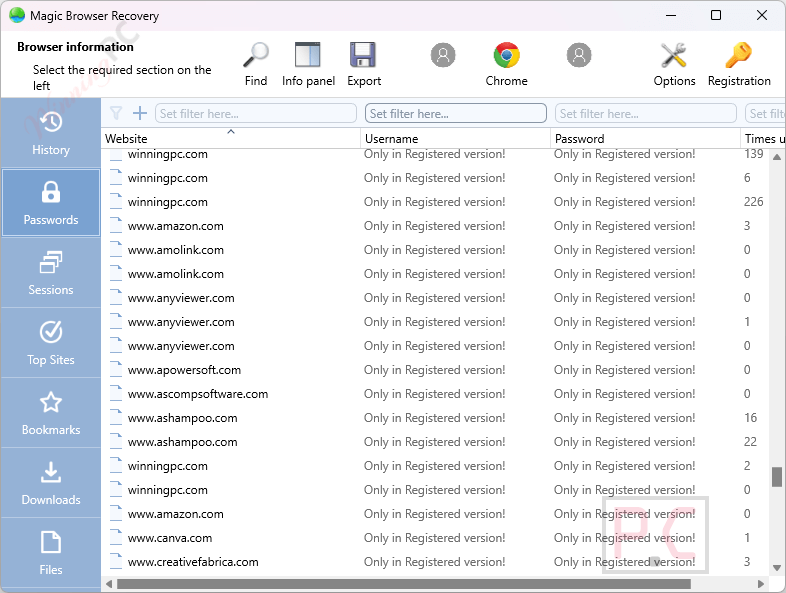The image size is (786, 593).
Task: Open the History section
Action: coord(51,133)
